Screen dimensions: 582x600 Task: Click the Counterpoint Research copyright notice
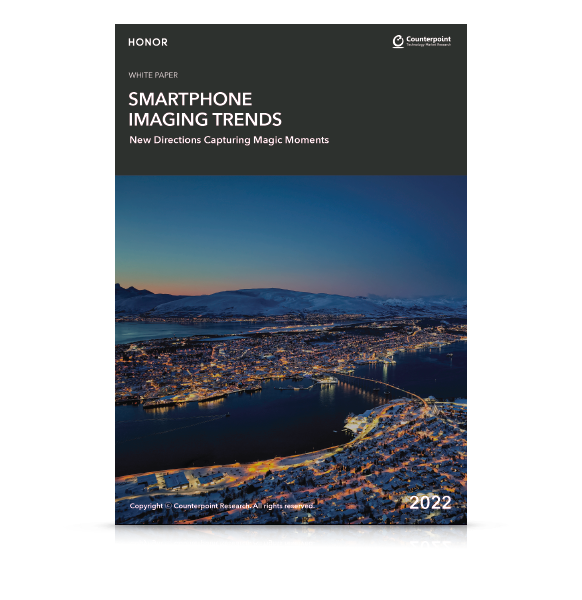click(222, 506)
